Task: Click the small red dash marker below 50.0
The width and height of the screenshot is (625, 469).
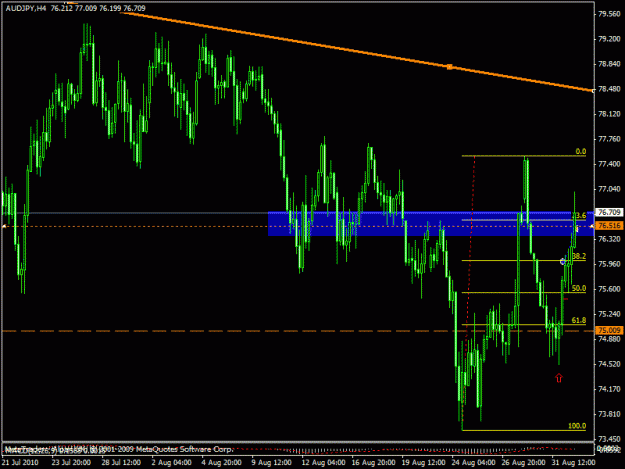Action: tap(566, 298)
